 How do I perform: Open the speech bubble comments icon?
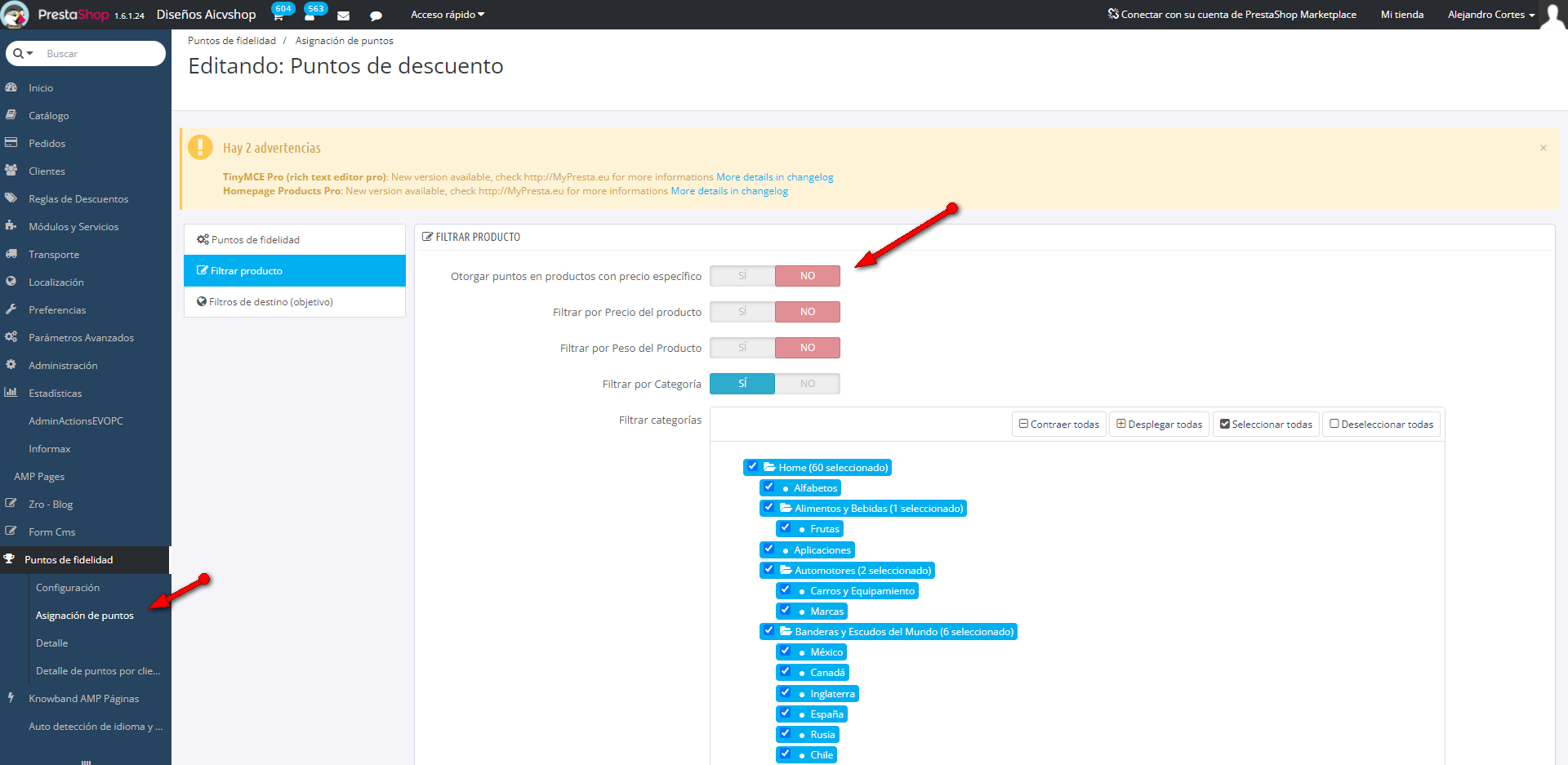376,16
